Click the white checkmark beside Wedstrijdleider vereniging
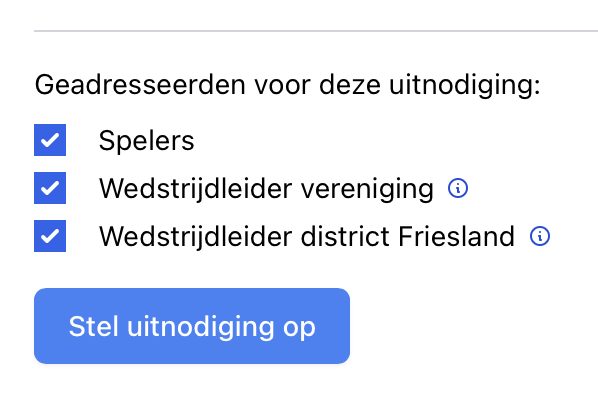Viewport: 598px width, 402px height. point(50,188)
